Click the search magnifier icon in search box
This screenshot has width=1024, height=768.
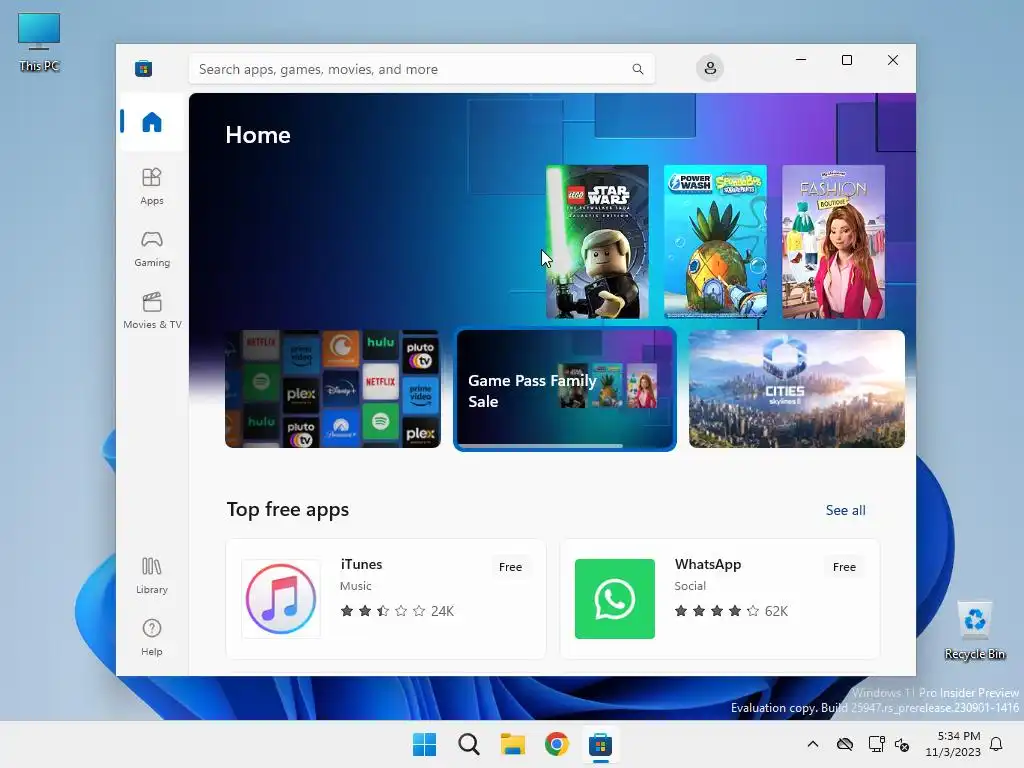click(x=638, y=69)
